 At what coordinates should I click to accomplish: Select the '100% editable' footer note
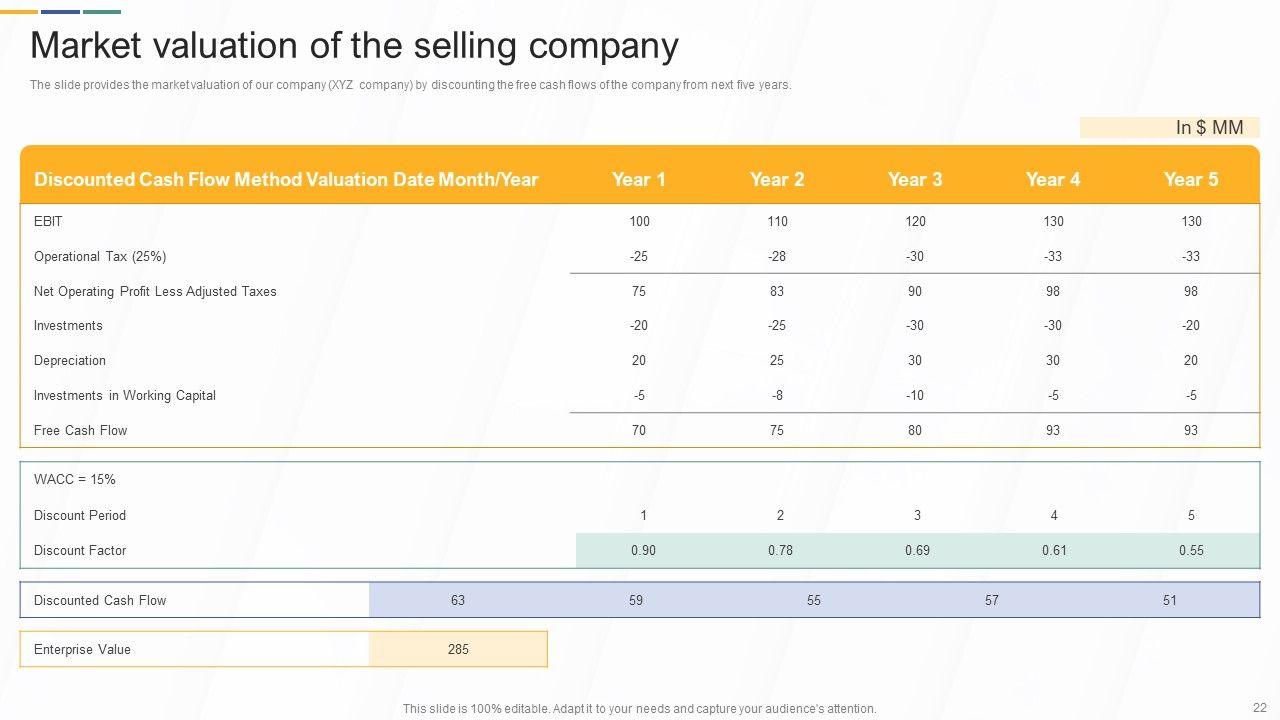click(x=639, y=708)
